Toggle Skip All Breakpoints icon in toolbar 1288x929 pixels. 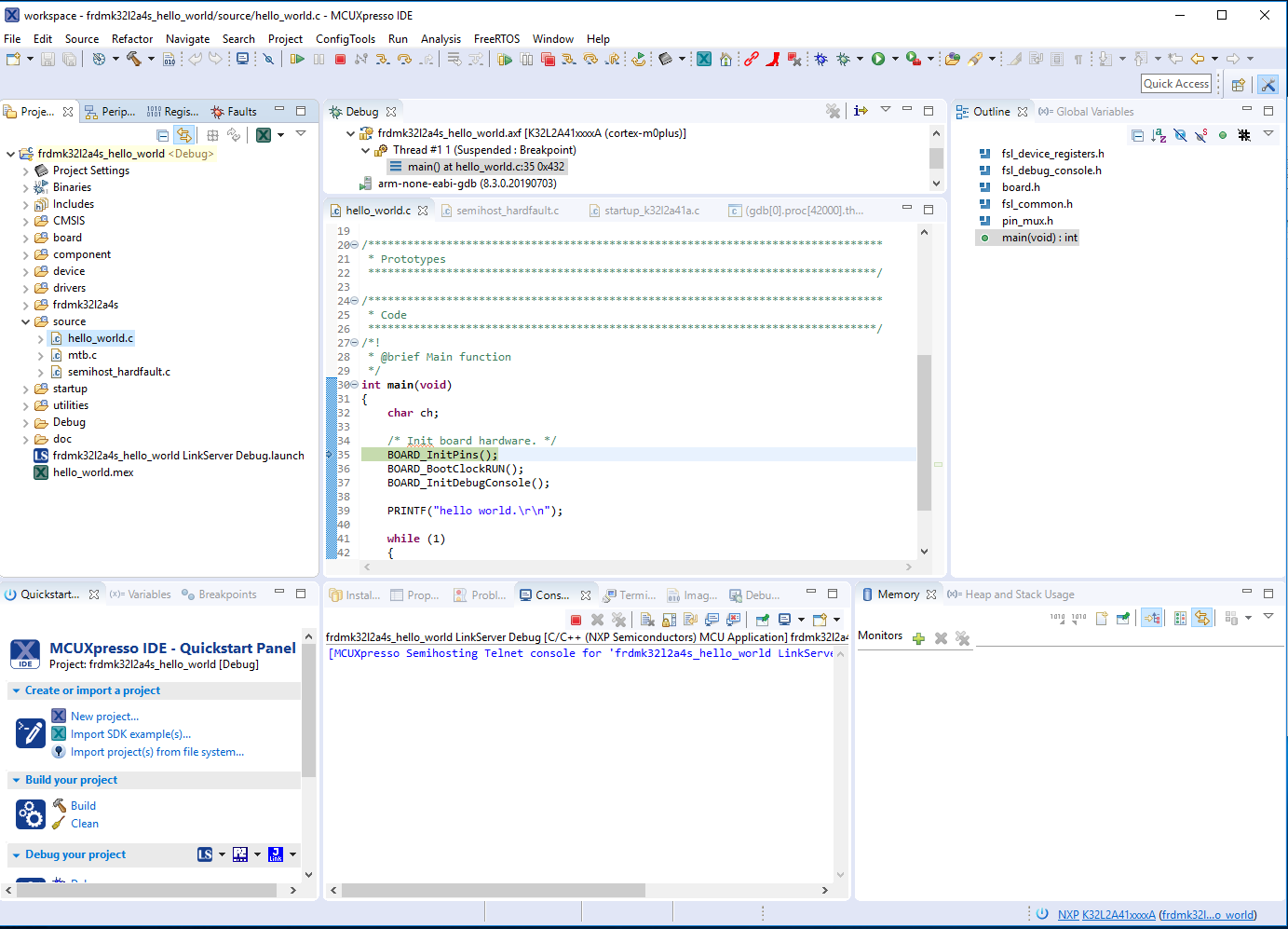(x=268, y=59)
